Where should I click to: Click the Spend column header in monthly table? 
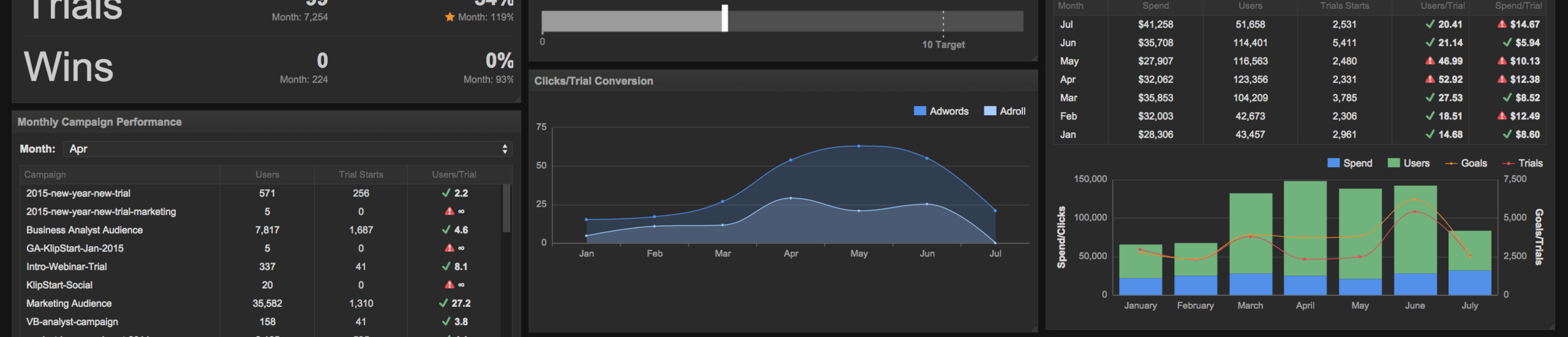[1155, 6]
